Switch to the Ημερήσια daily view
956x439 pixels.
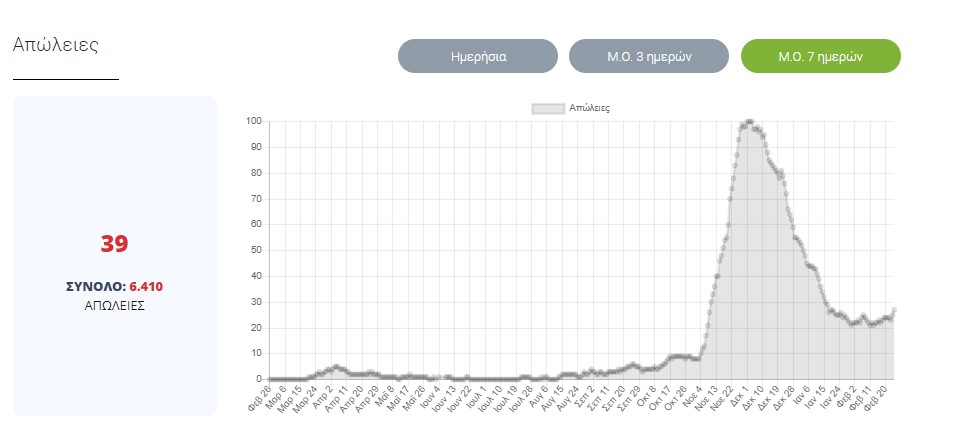(x=477, y=56)
